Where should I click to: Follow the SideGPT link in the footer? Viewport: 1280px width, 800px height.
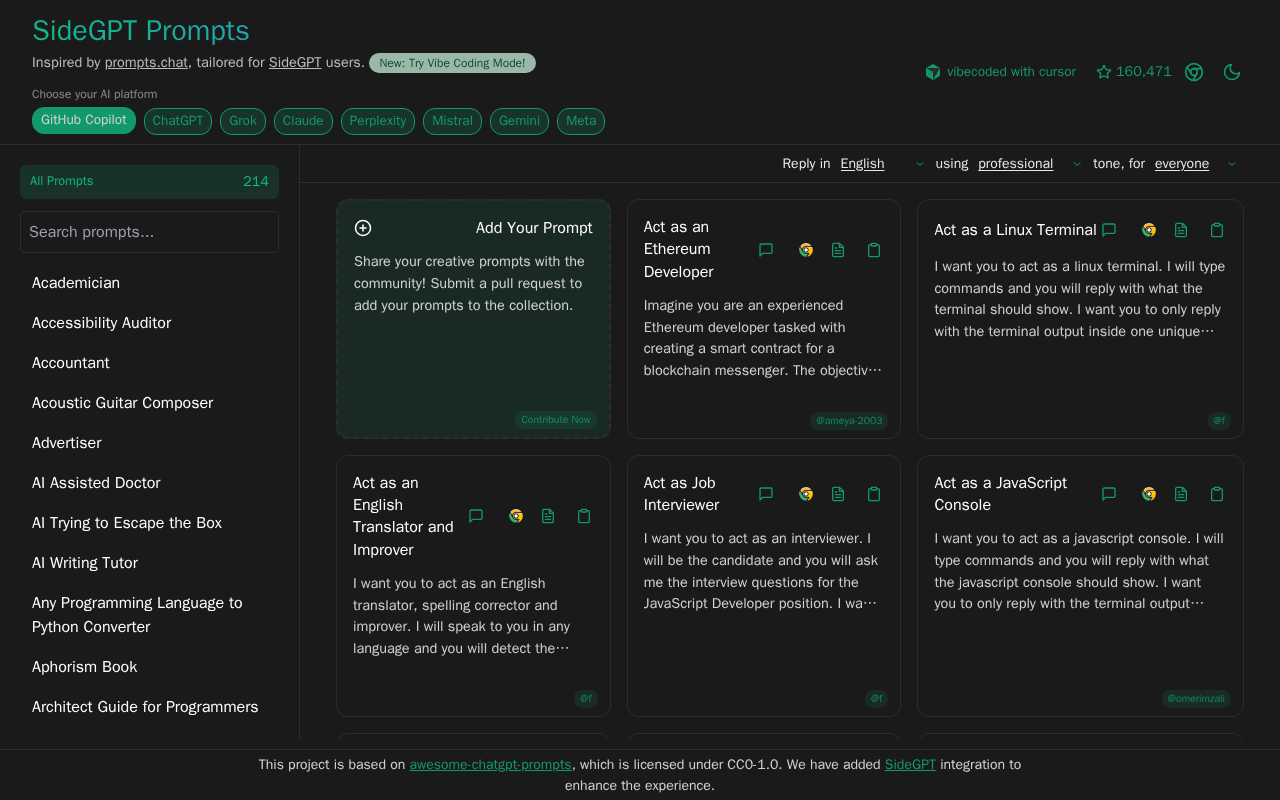(x=910, y=765)
